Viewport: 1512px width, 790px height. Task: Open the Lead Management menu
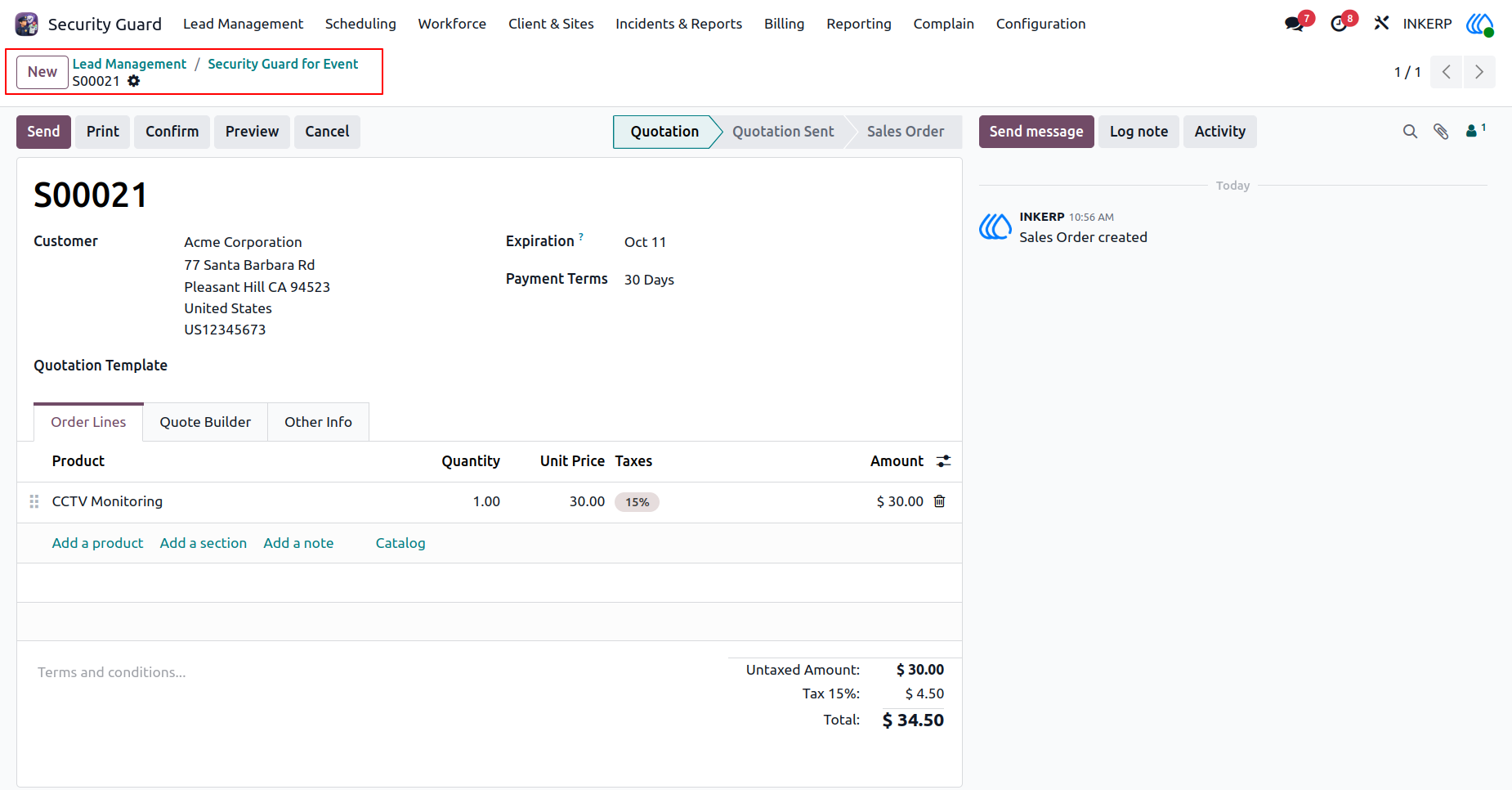coord(243,24)
